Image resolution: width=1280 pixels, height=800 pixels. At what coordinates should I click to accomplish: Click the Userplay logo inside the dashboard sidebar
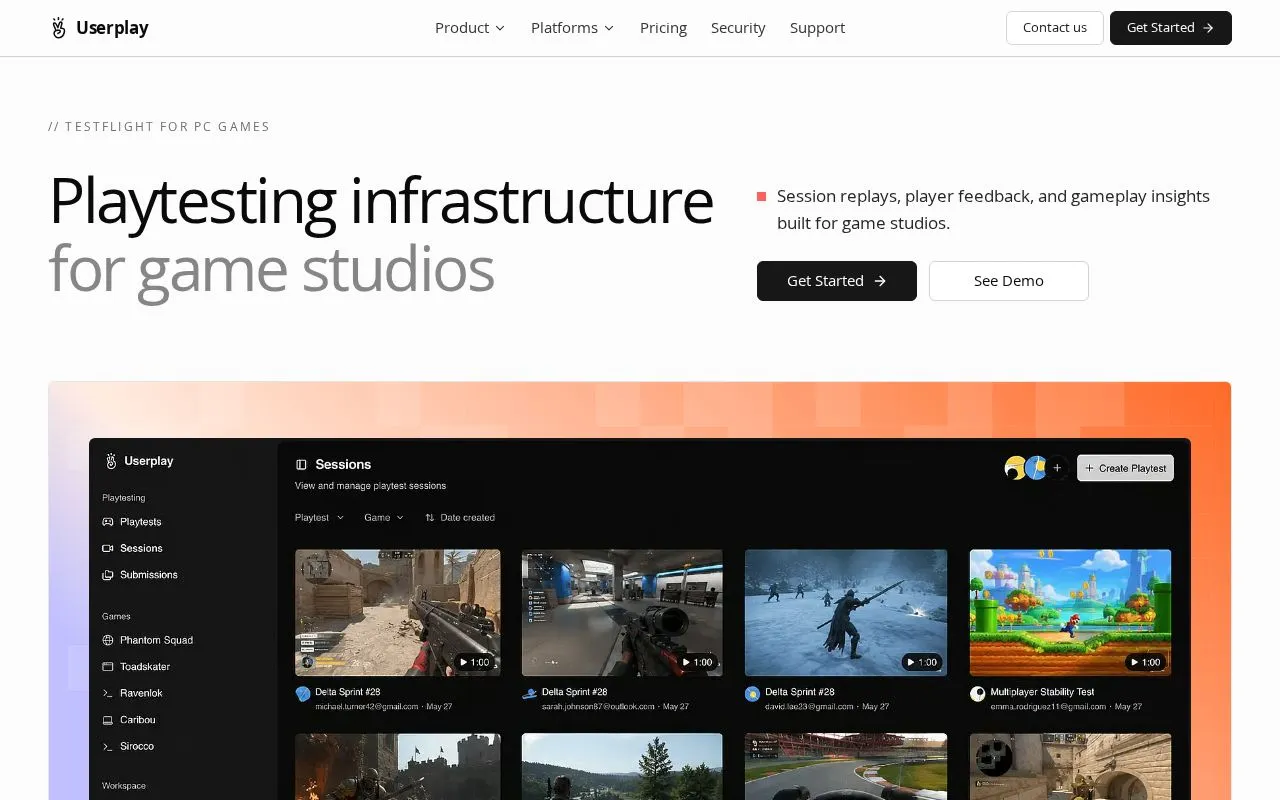139,461
